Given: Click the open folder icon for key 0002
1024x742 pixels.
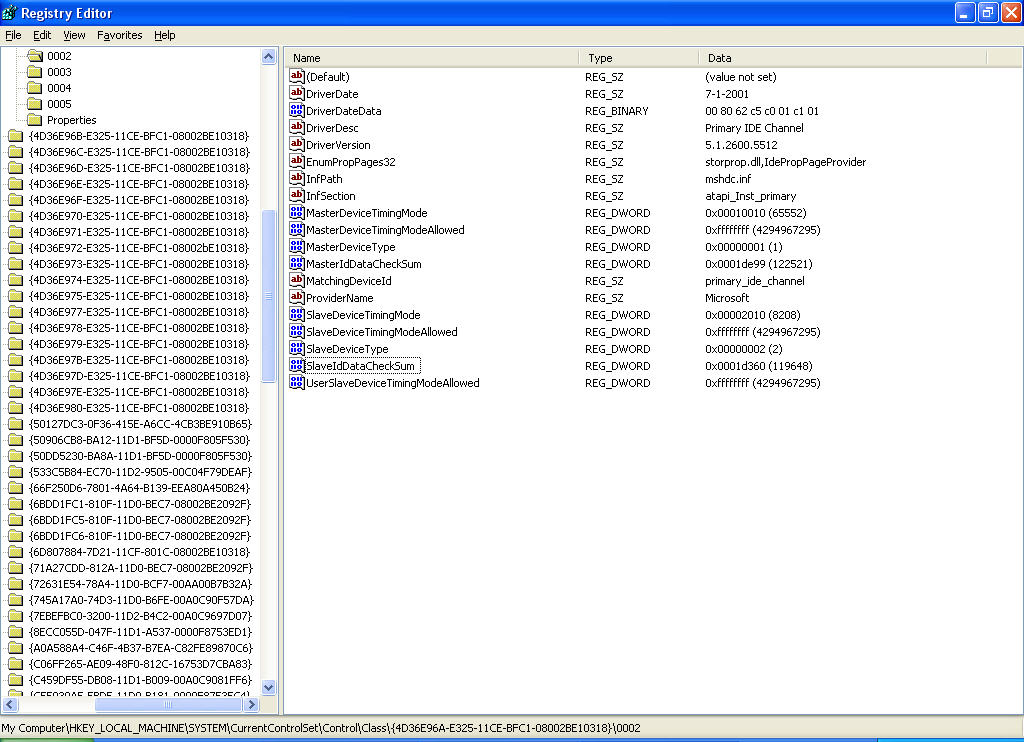Looking at the screenshot, I should [x=35, y=56].
